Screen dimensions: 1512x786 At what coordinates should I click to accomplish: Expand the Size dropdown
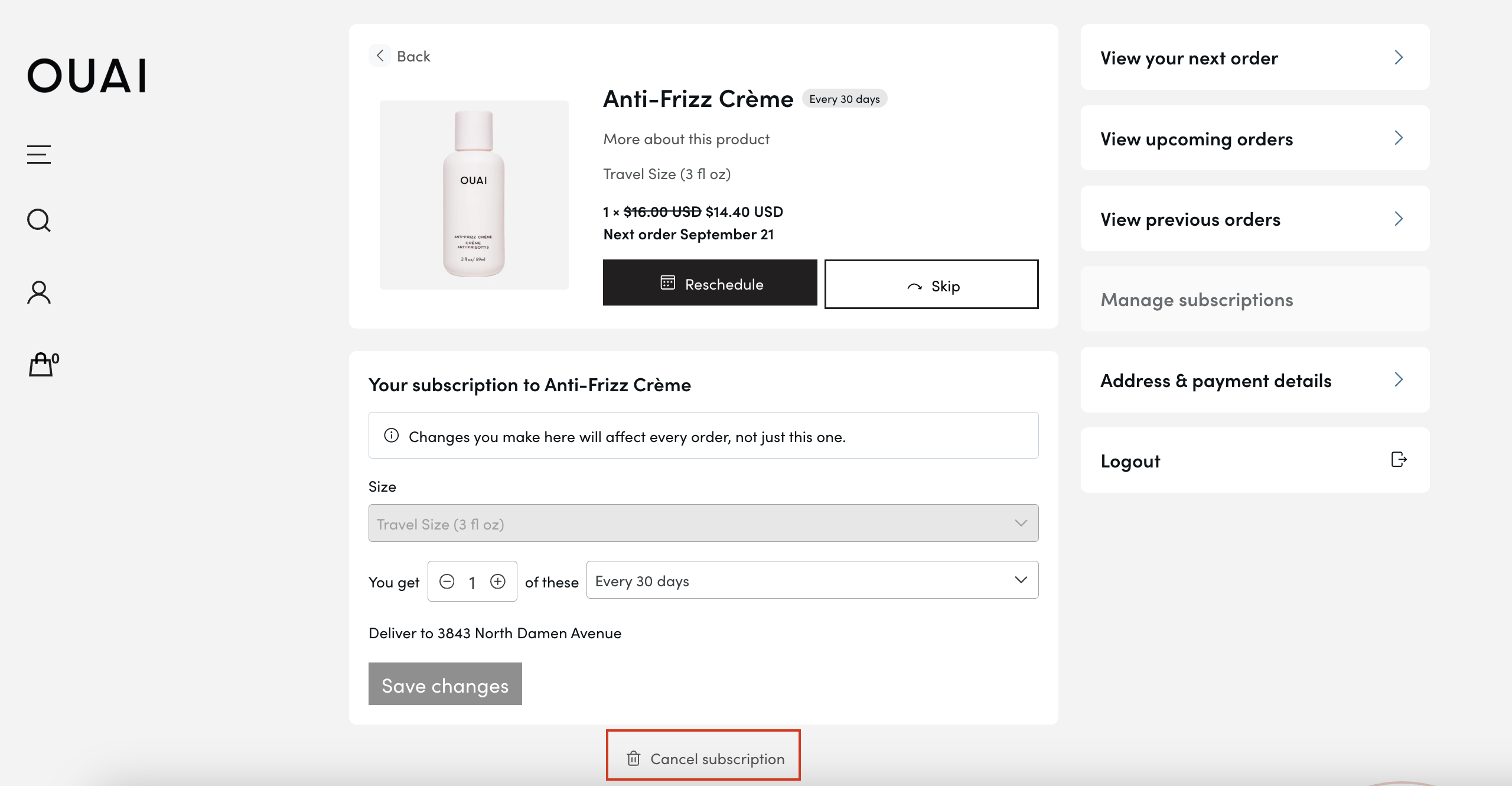click(703, 523)
